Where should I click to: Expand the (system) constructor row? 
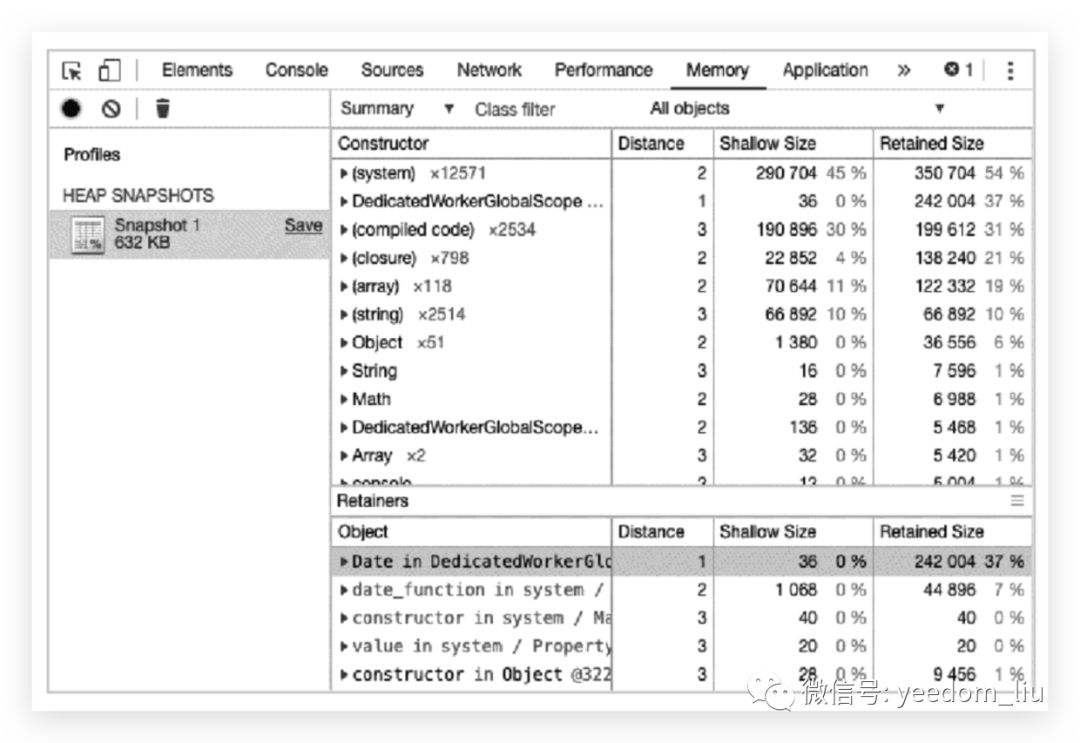345,174
